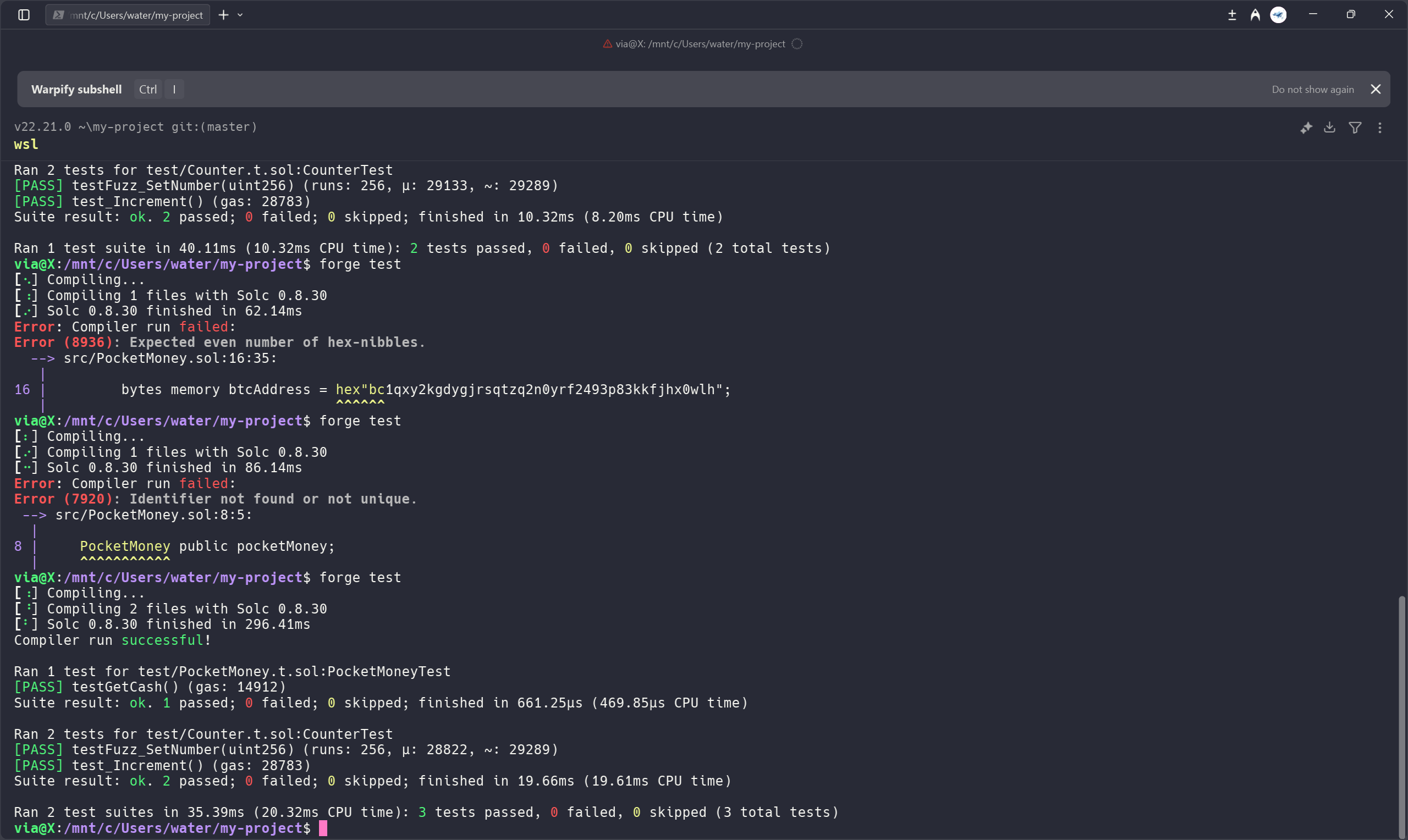Click suite result finished in 19.66ms line
Viewport: 1408px width, 840px height.
click(x=372, y=781)
